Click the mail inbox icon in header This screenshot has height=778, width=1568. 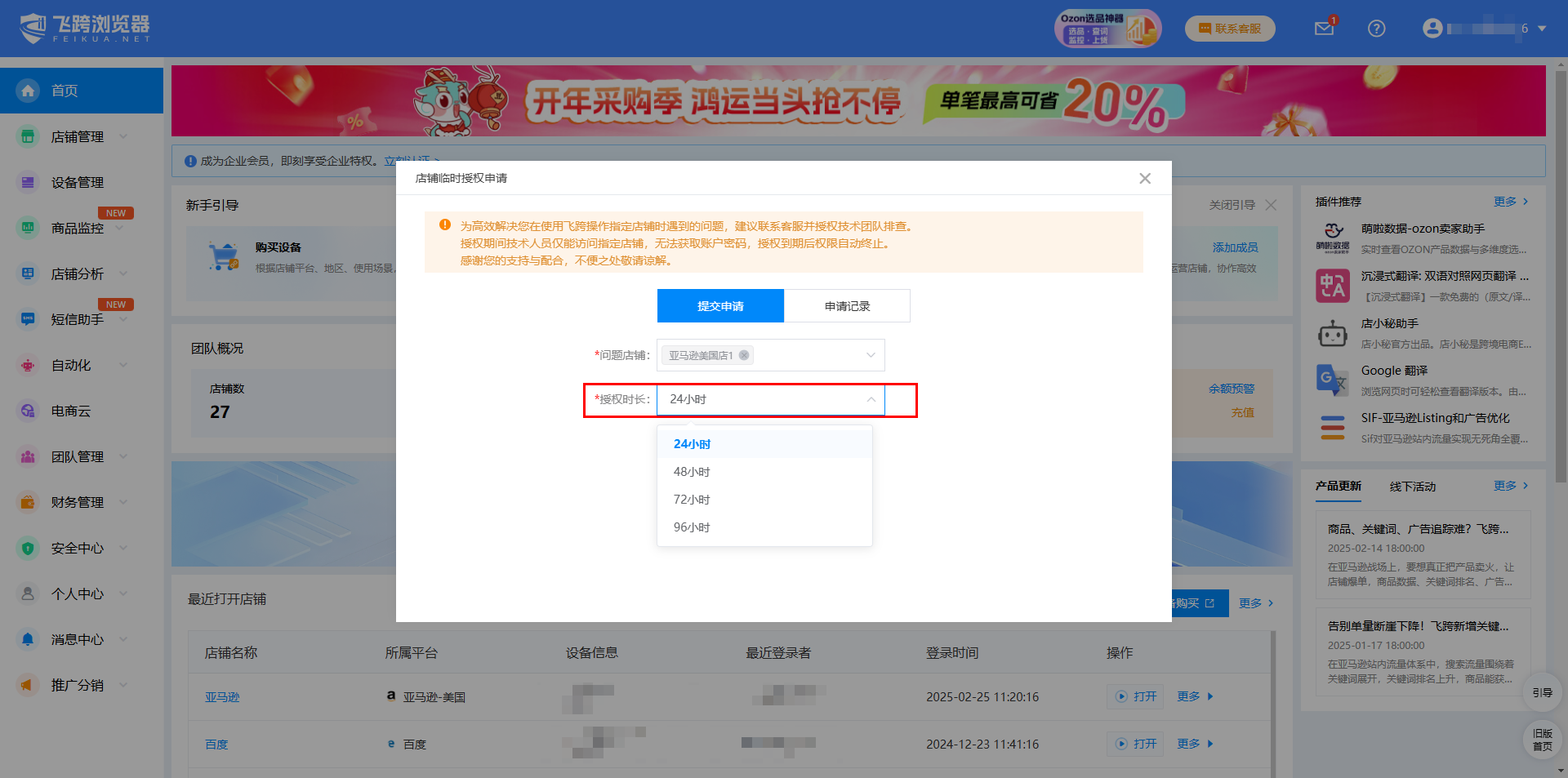[1324, 29]
